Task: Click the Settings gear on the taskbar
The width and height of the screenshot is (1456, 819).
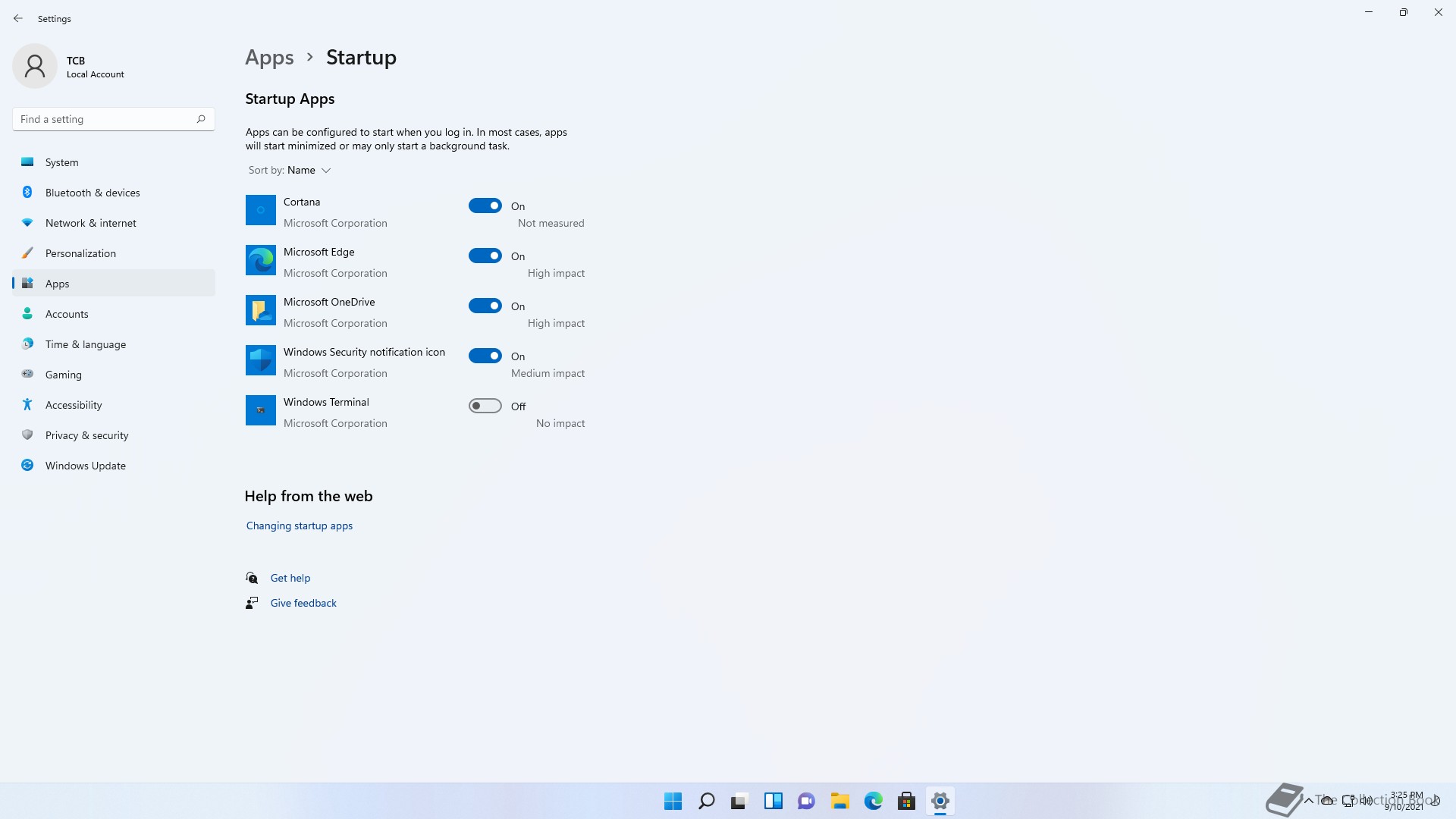Action: (940, 802)
